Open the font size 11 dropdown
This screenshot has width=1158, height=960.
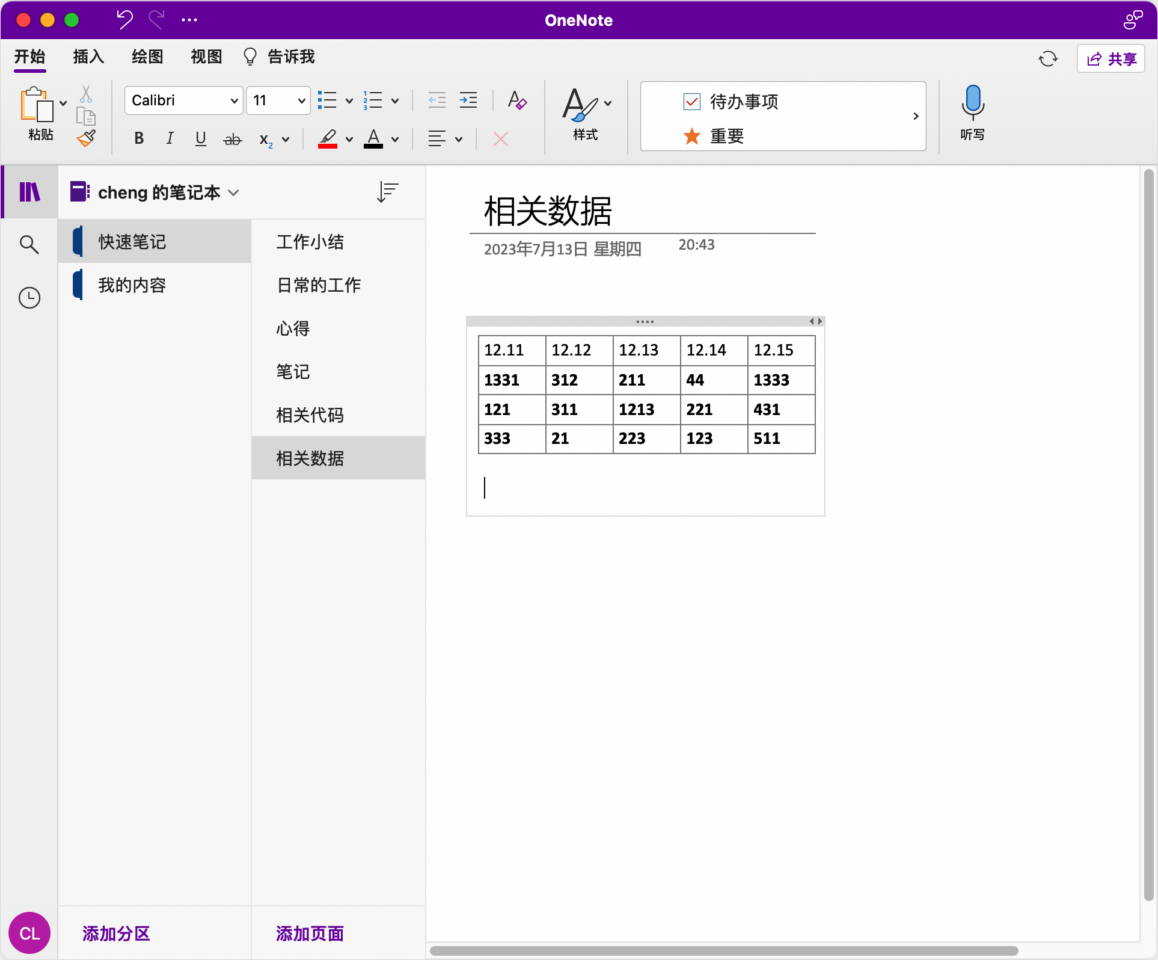coord(278,100)
